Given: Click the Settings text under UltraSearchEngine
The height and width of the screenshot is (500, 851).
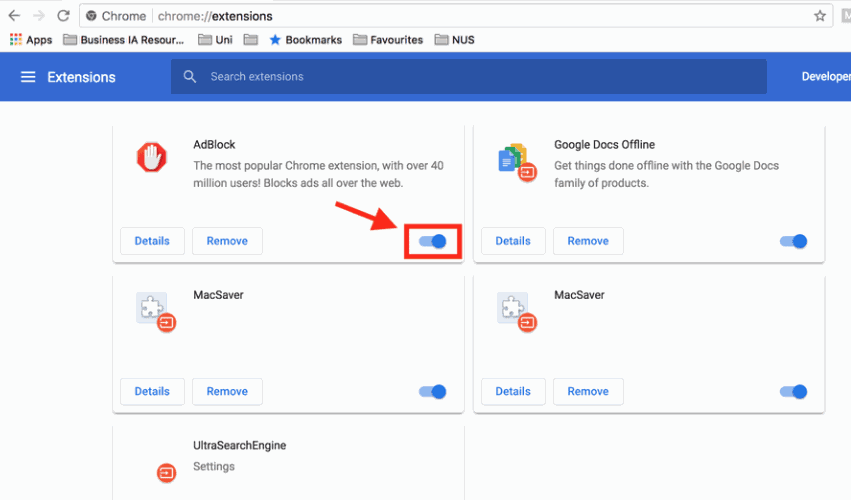Looking at the screenshot, I should [x=214, y=466].
